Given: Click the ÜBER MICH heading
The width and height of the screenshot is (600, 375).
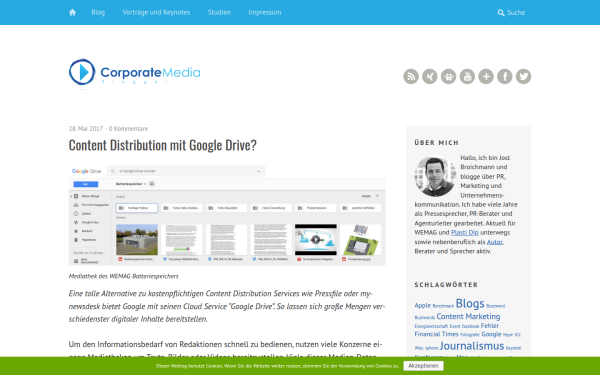Looking at the screenshot, I should point(436,143).
